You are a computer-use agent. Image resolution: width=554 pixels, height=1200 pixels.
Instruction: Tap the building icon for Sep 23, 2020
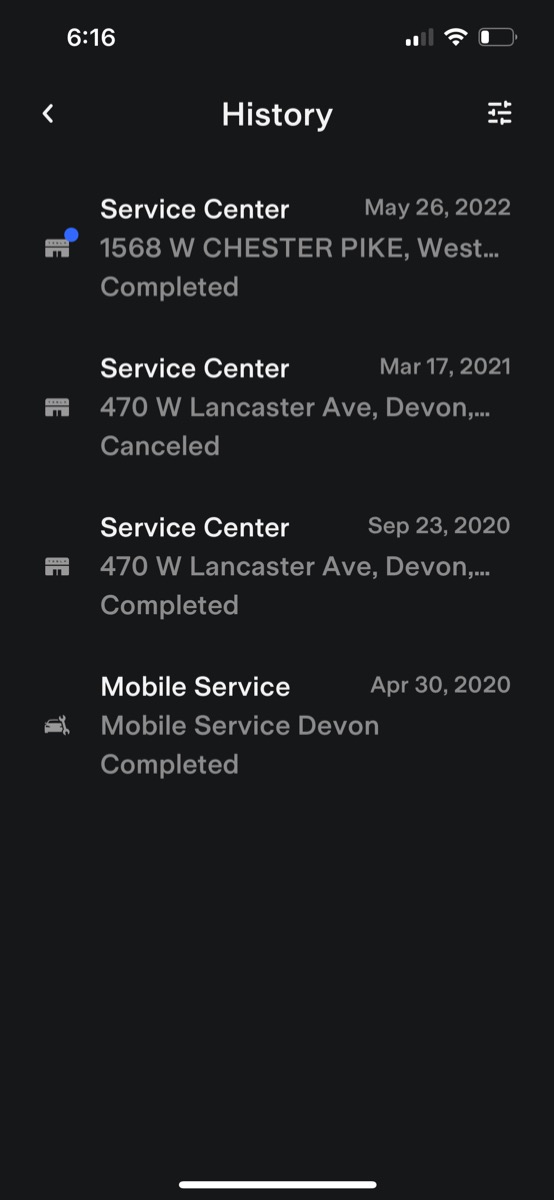click(x=57, y=567)
